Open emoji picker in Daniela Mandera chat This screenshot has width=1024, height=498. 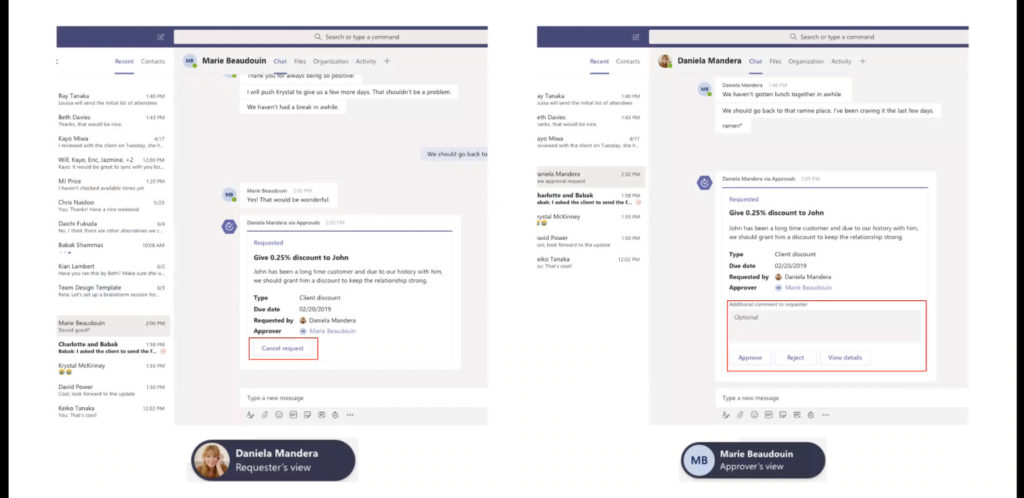[754, 414]
